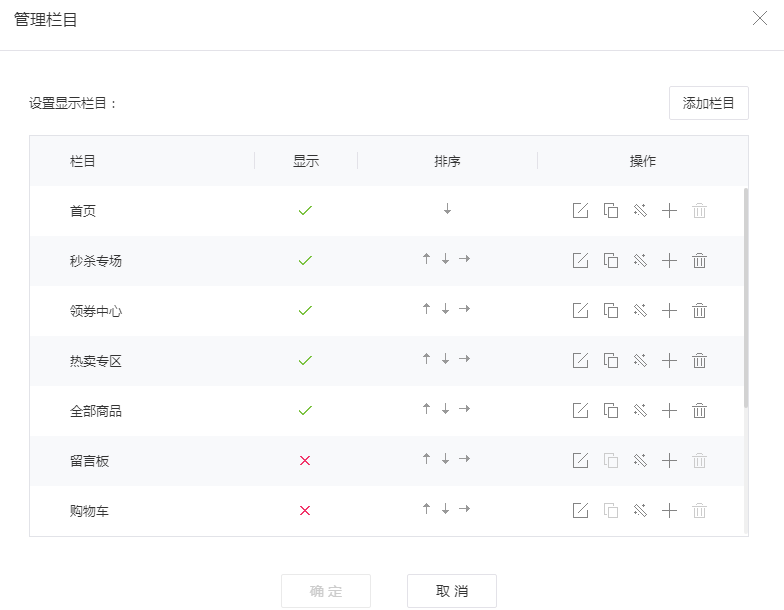This screenshot has height=610, width=784.
Task: Toggle display checkmark for 首页
Action: click(x=305, y=210)
